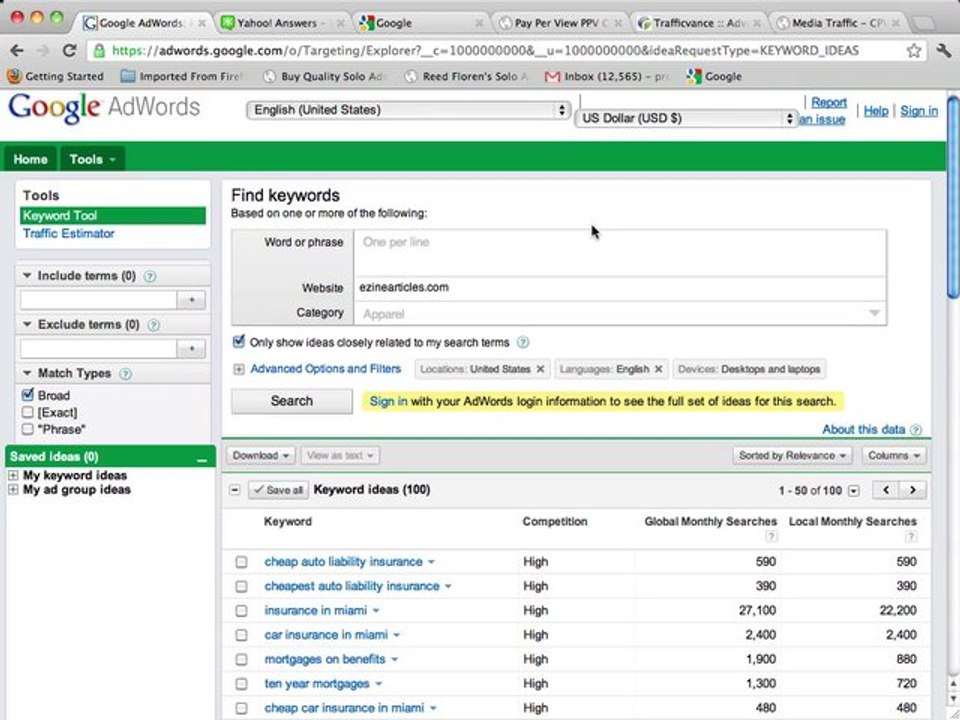Screen dimensions: 960x720
Task: Expand the 'My keyword ideas' tree node
Action: click(13, 476)
